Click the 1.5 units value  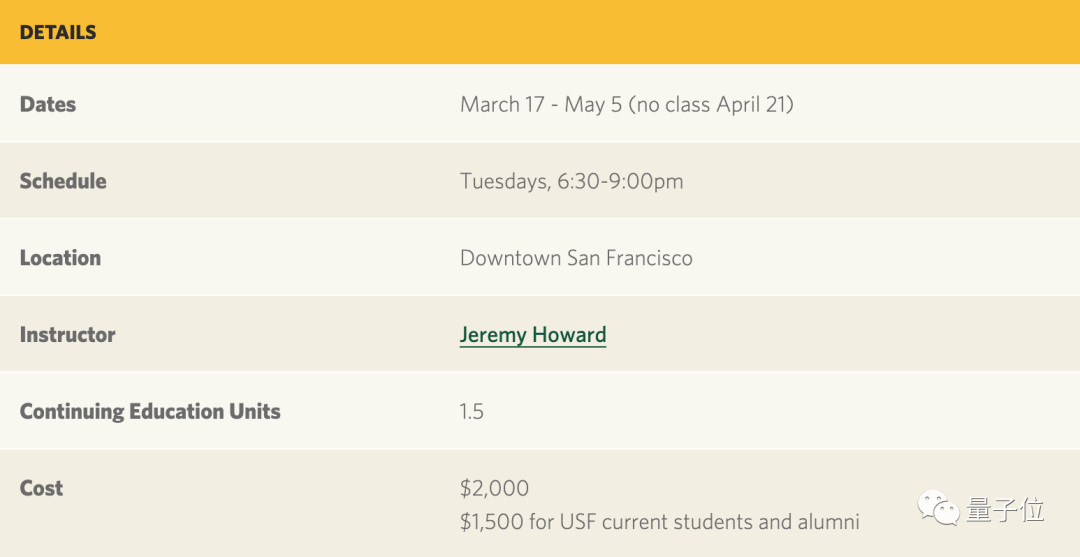[x=472, y=412]
